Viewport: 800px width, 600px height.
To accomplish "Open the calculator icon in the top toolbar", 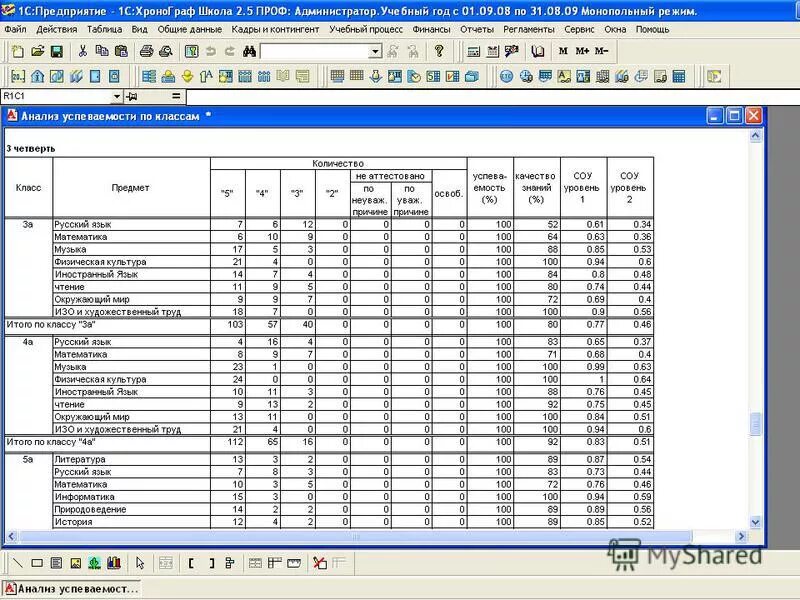I will (x=473, y=51).
